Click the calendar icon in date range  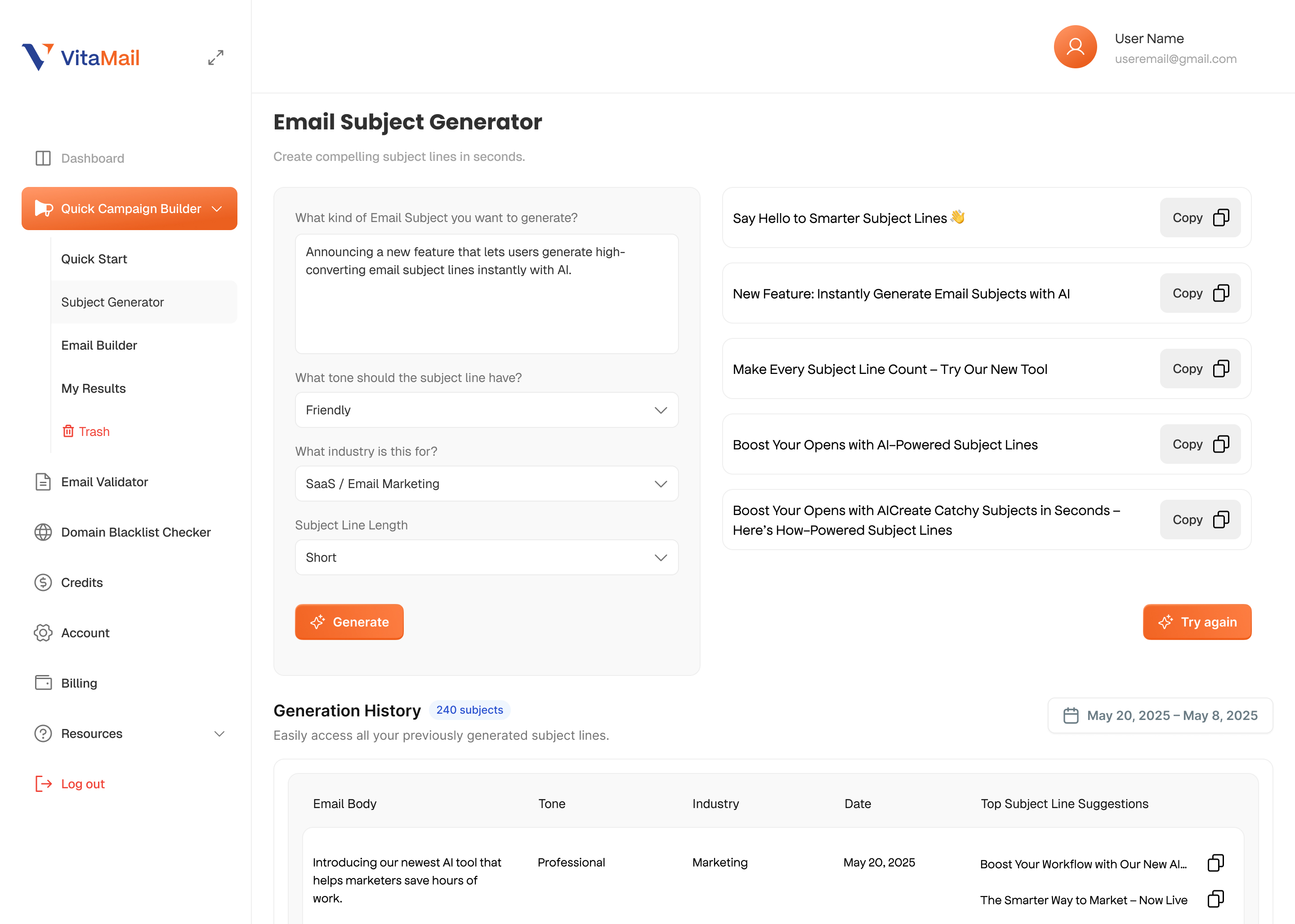click(x=1071, y=715)
